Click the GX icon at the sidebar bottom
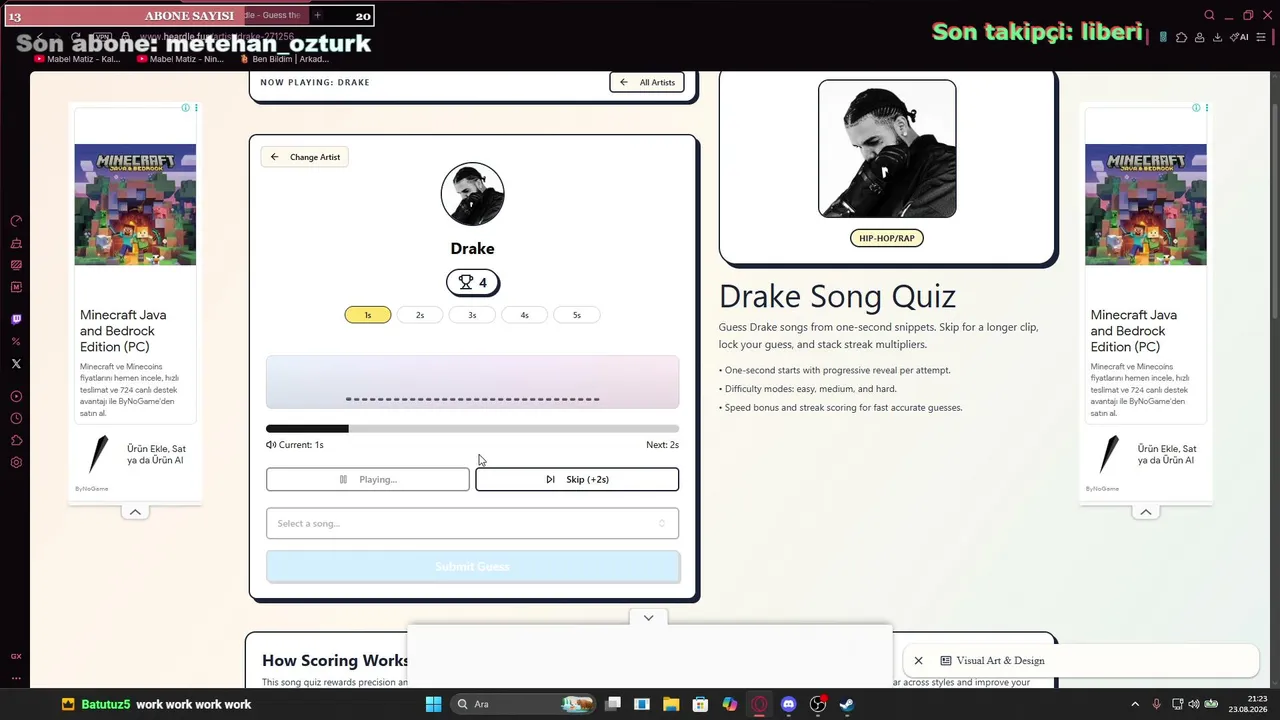Viewport: 1280px width, 720px height. pos(16,656)
